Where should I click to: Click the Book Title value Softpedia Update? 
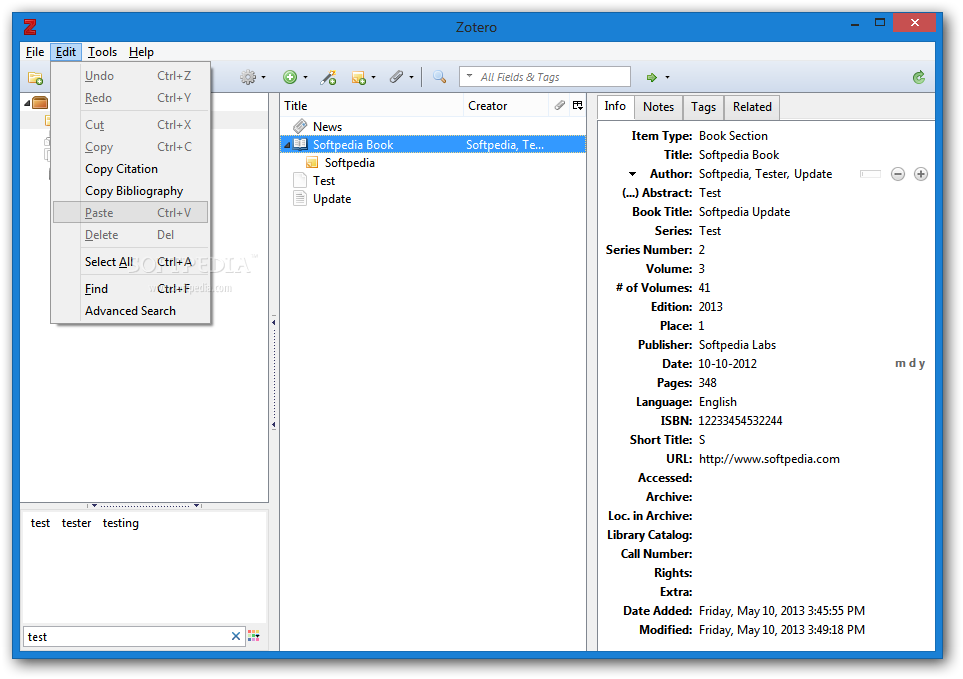click(744, 212)
